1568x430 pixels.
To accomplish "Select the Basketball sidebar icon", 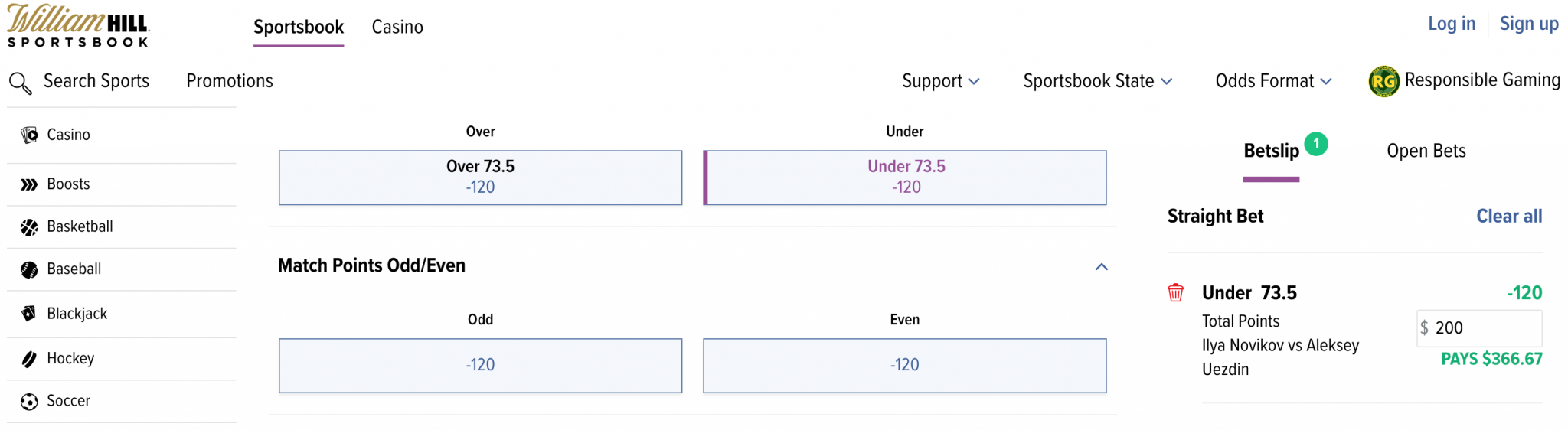I will (29, 227).
